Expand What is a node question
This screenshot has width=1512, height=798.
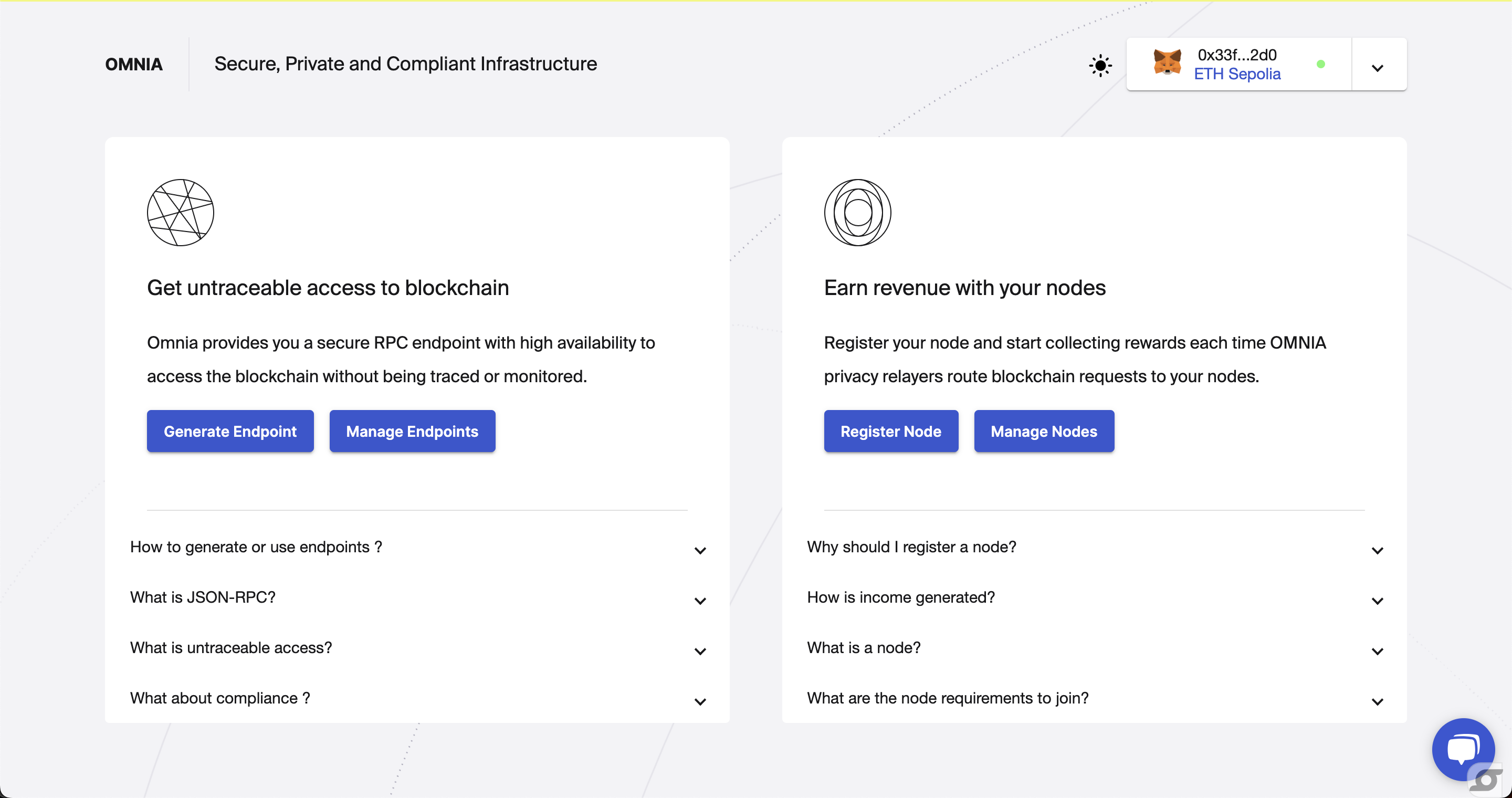(1094, 648)
